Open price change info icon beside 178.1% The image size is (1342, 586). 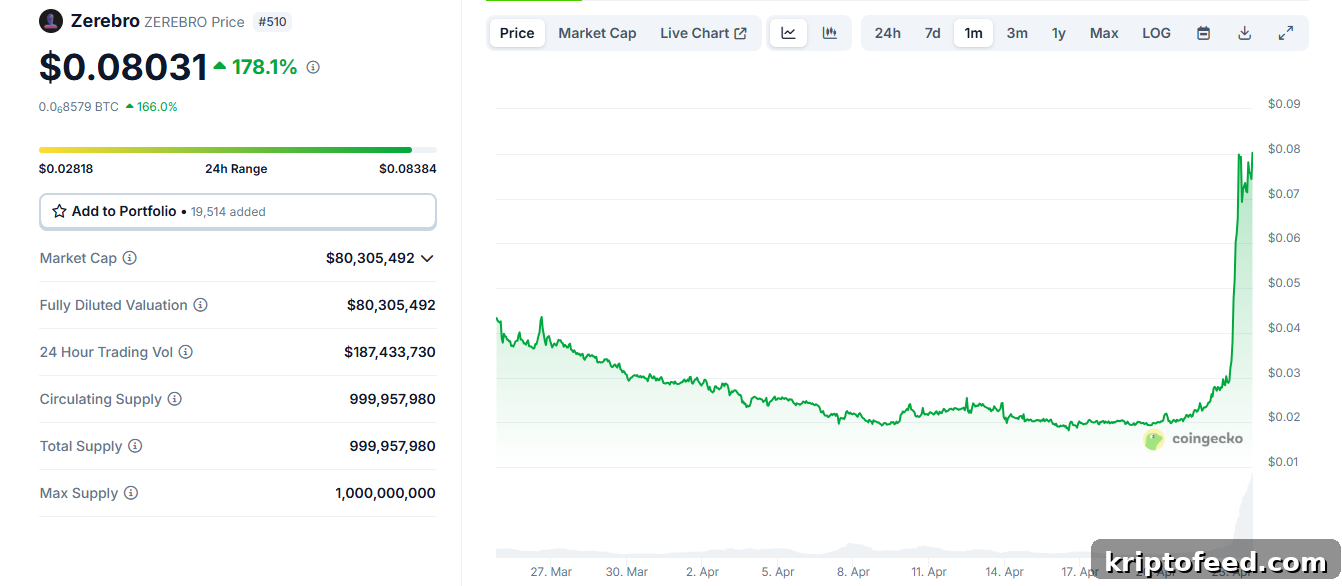(313, 67)
